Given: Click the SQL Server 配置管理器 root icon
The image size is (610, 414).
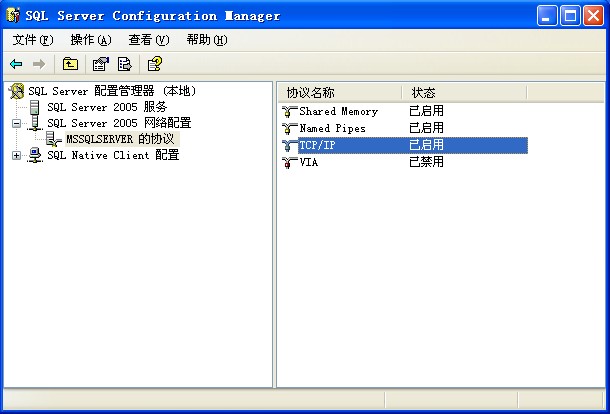Looking at the screenshot, I should pyautogui.click(x=17, y=91).
